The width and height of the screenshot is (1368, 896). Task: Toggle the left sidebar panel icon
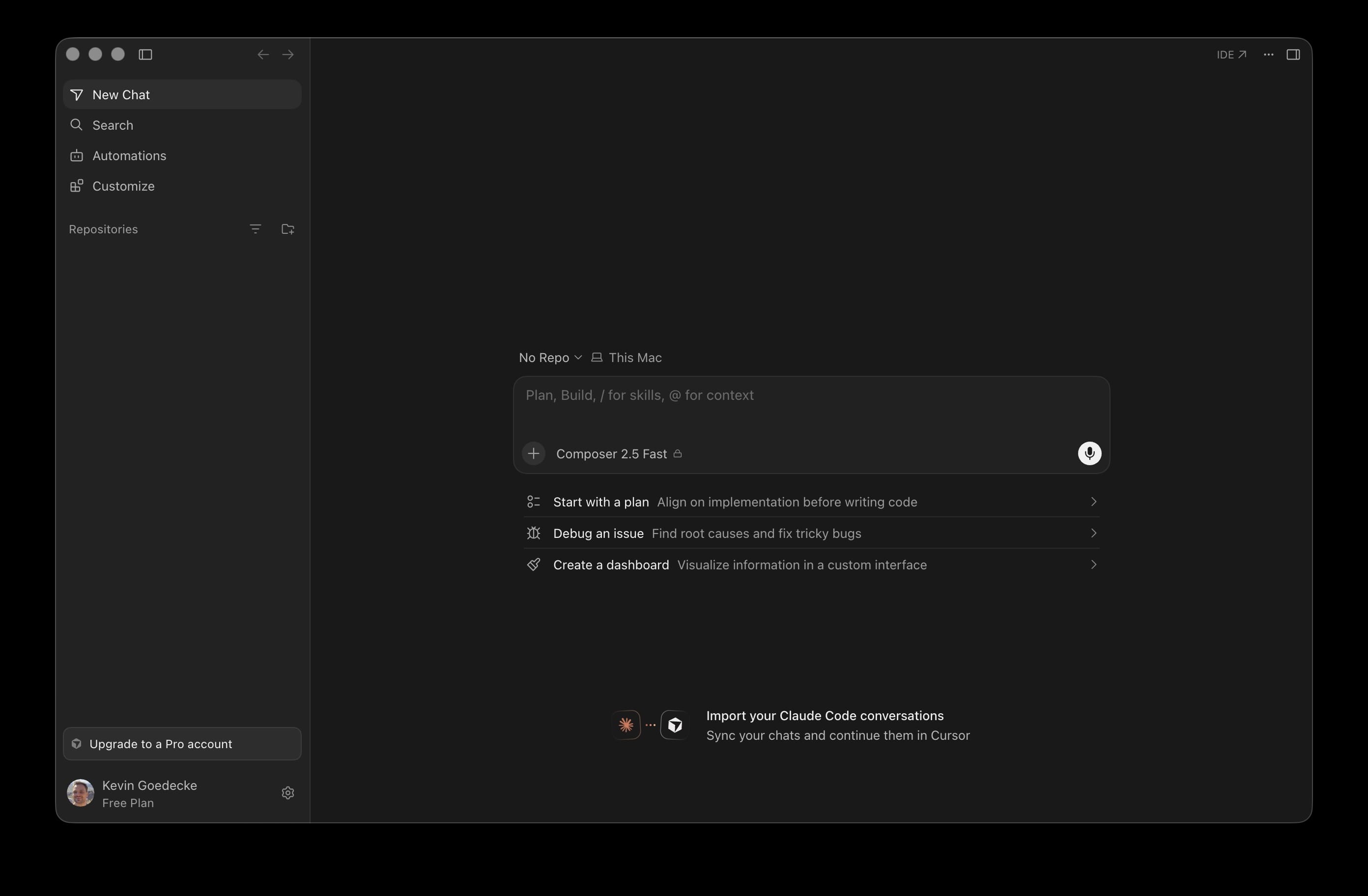click(x=145, y=55)
